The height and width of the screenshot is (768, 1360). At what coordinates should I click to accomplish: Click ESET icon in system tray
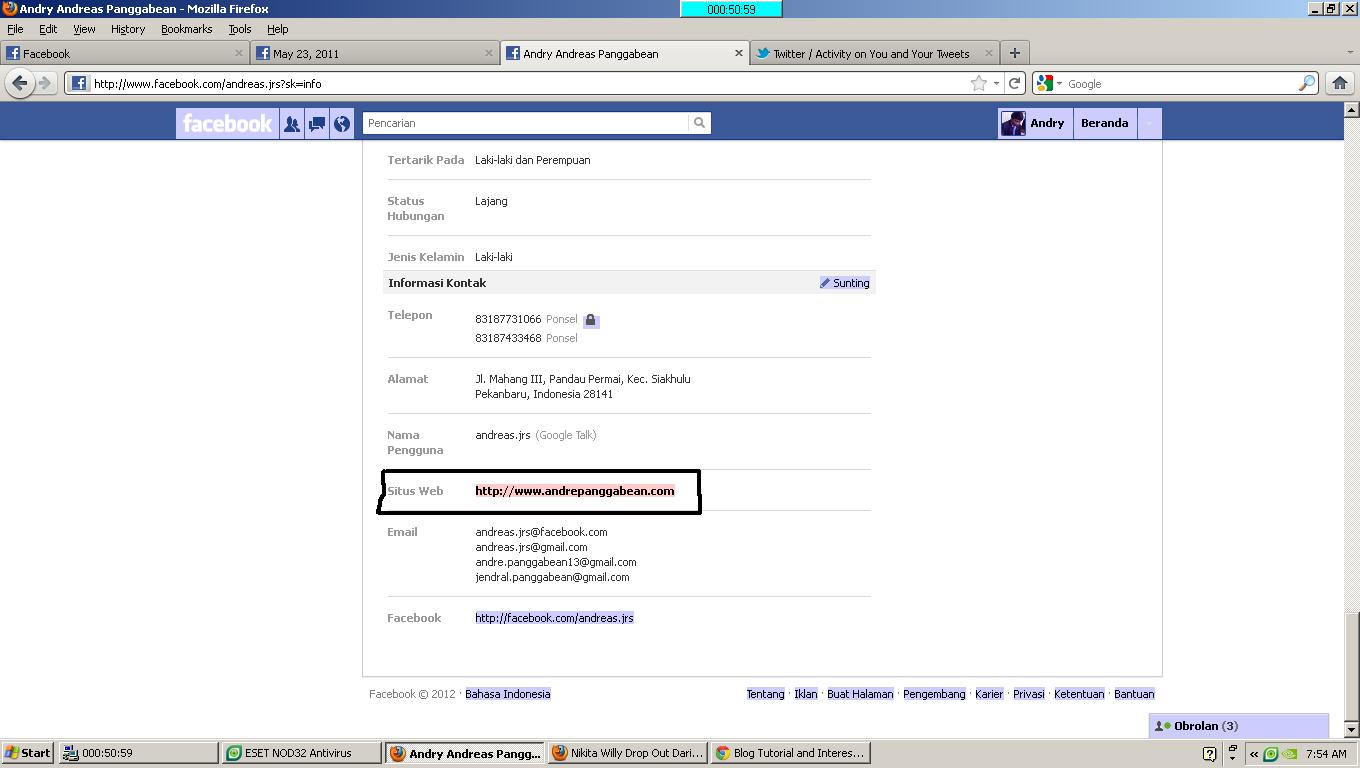point(1271,754)
